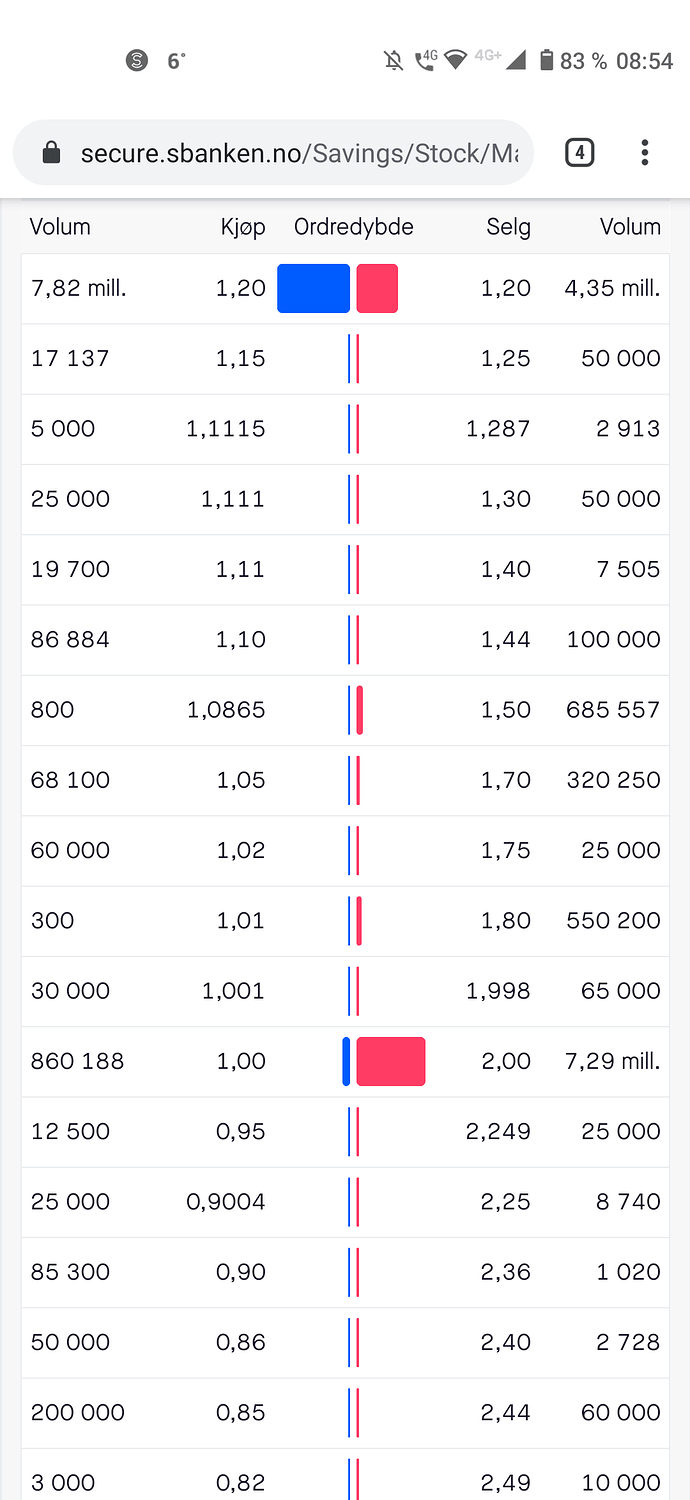This screenshot has height=1500, width=690.
Task: Tap the round S app notification icon
Action: (x=137, y=61)
